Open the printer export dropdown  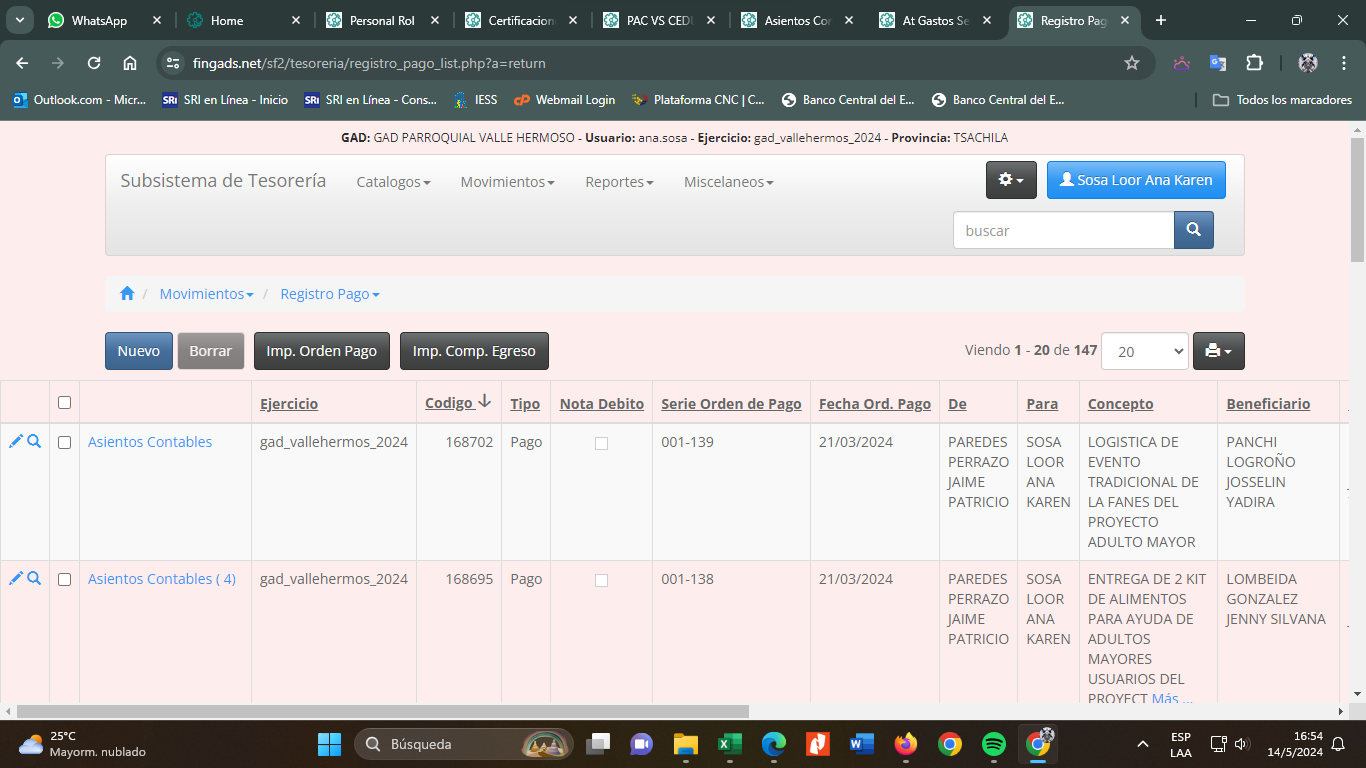click(1218, 351)
